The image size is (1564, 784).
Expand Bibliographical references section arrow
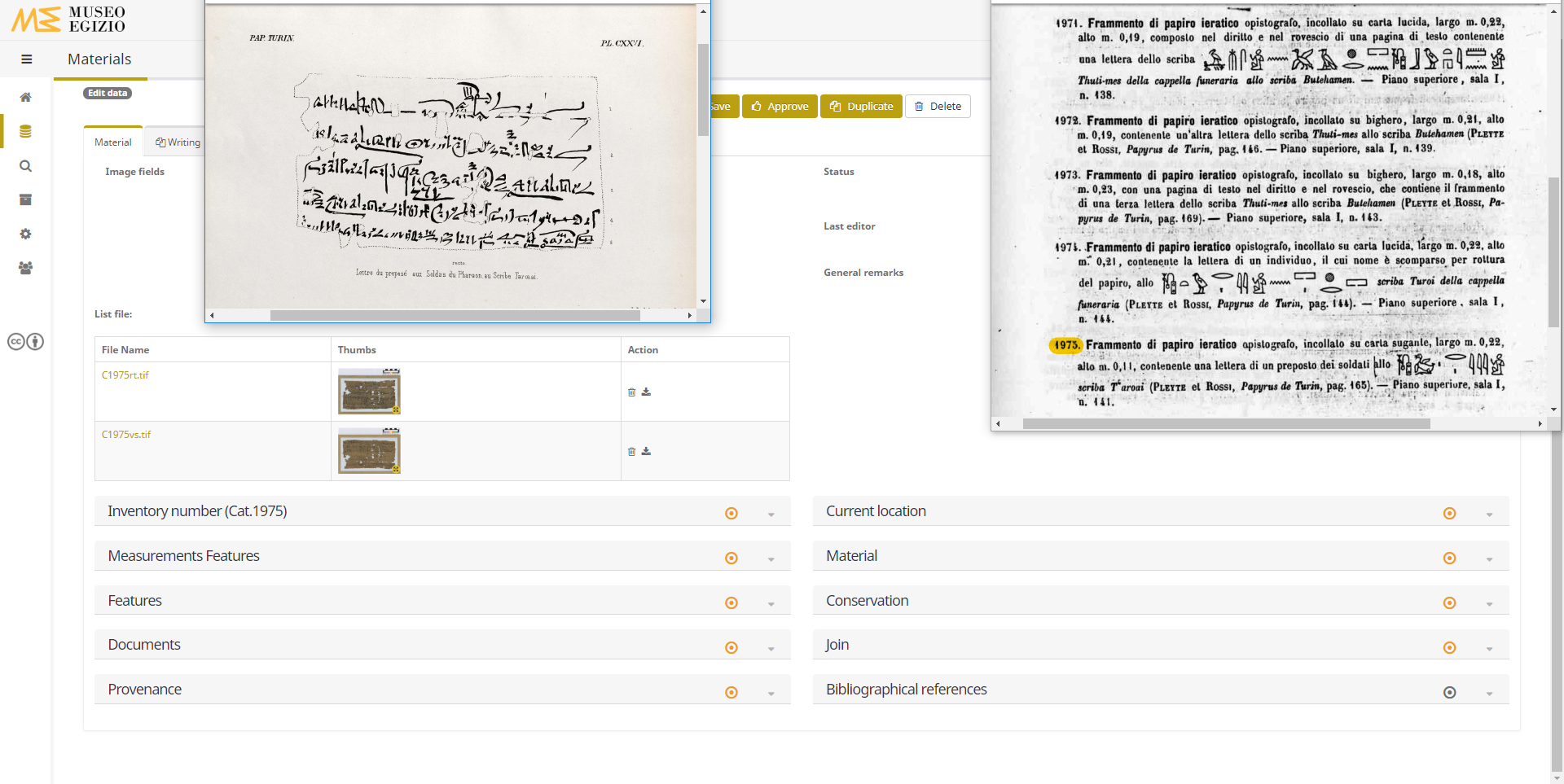point(1489,694)
